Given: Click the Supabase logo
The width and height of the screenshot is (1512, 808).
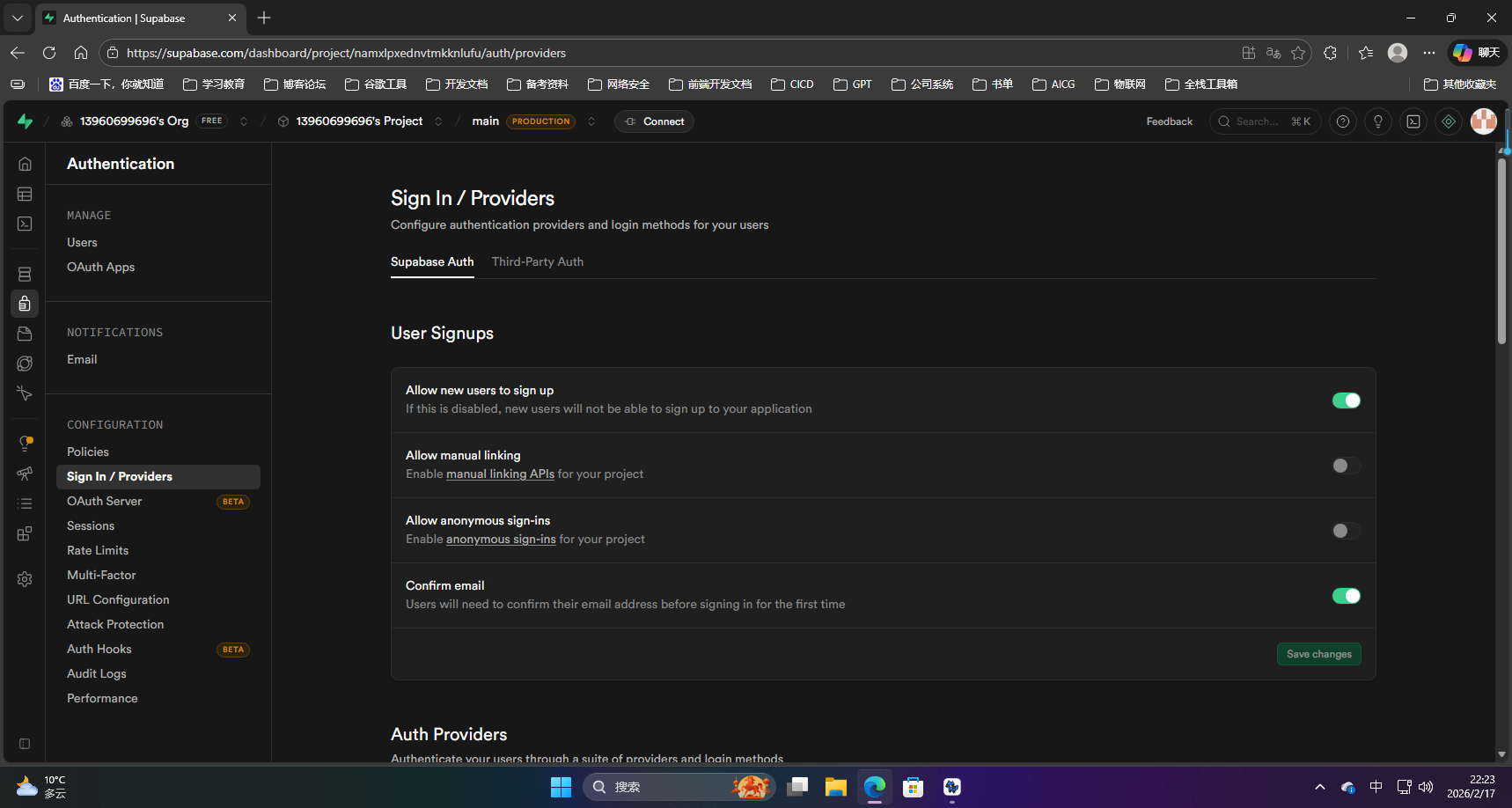Looking at the screenshot, I should 25,121.
